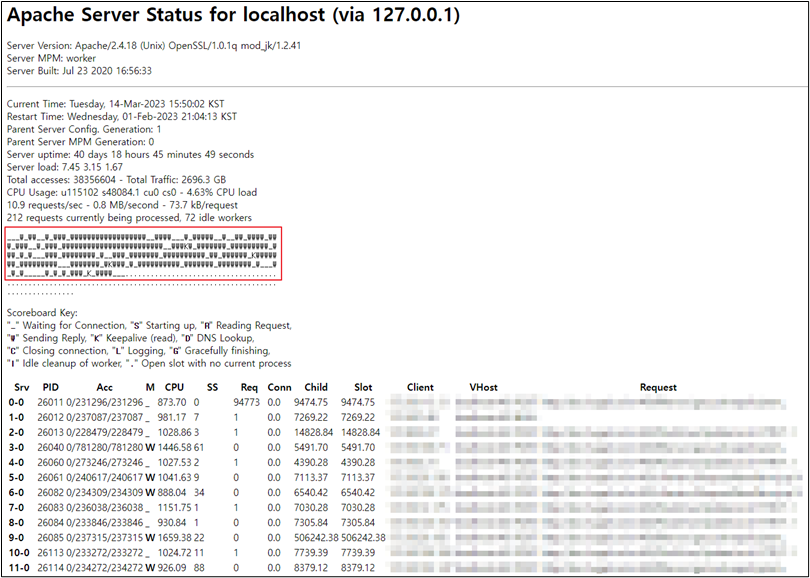This screenshot has width=810, height=578.
Task: Click Srv cell '0-0'
Action: click(16, 402)
